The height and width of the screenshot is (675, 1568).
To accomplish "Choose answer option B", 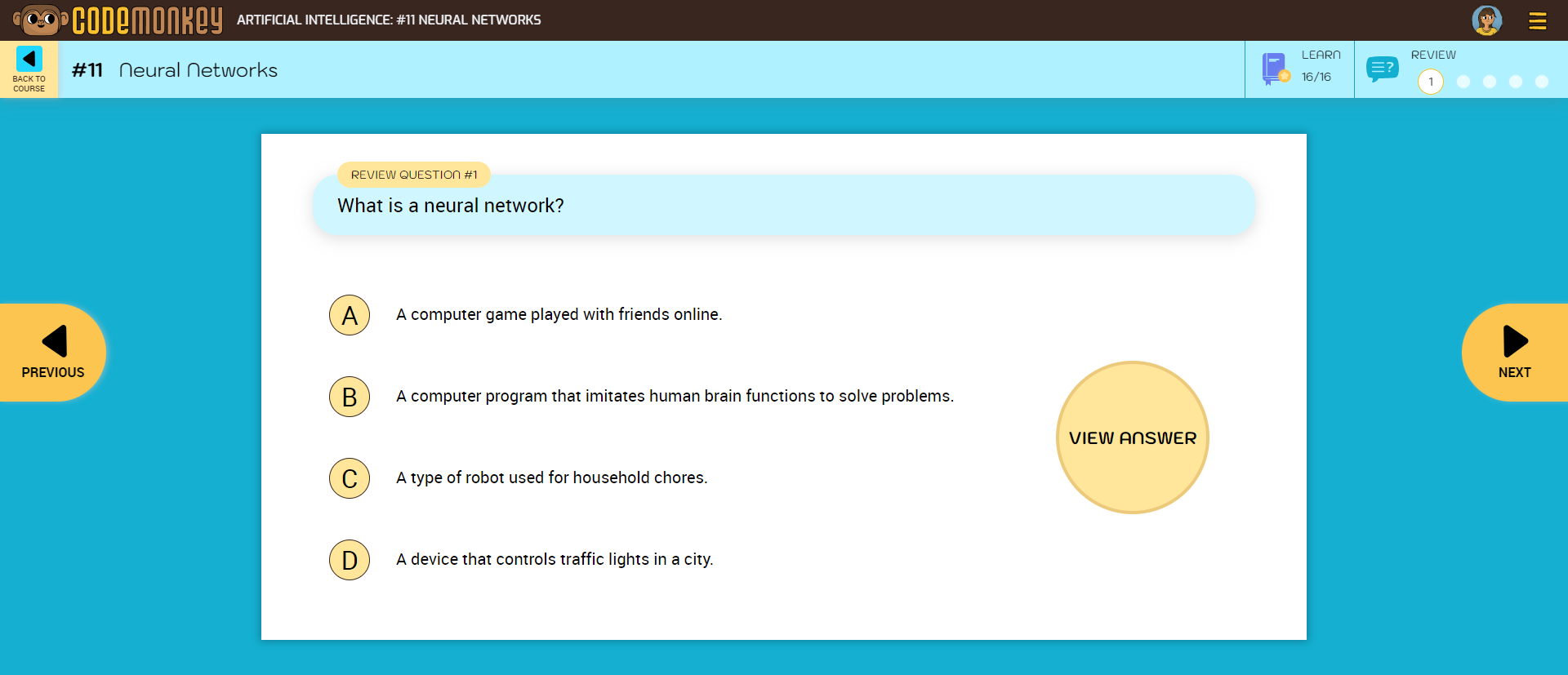I will (x=350, y=397).
